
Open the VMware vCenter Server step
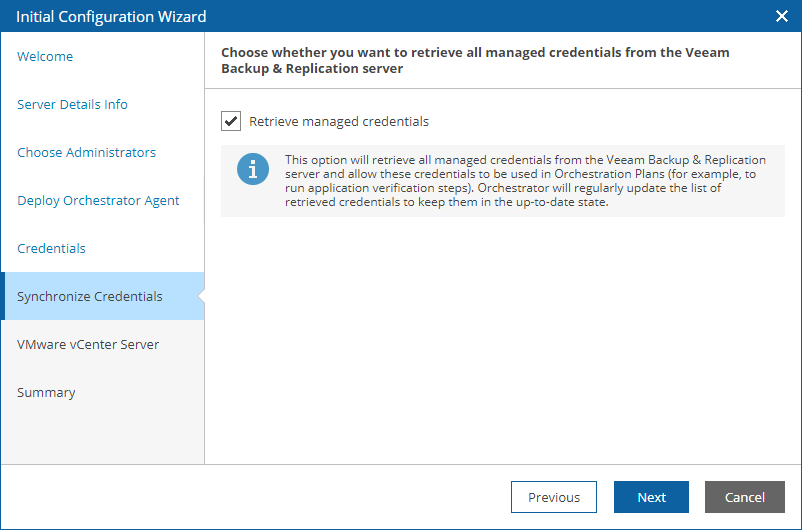pos(88,344)
